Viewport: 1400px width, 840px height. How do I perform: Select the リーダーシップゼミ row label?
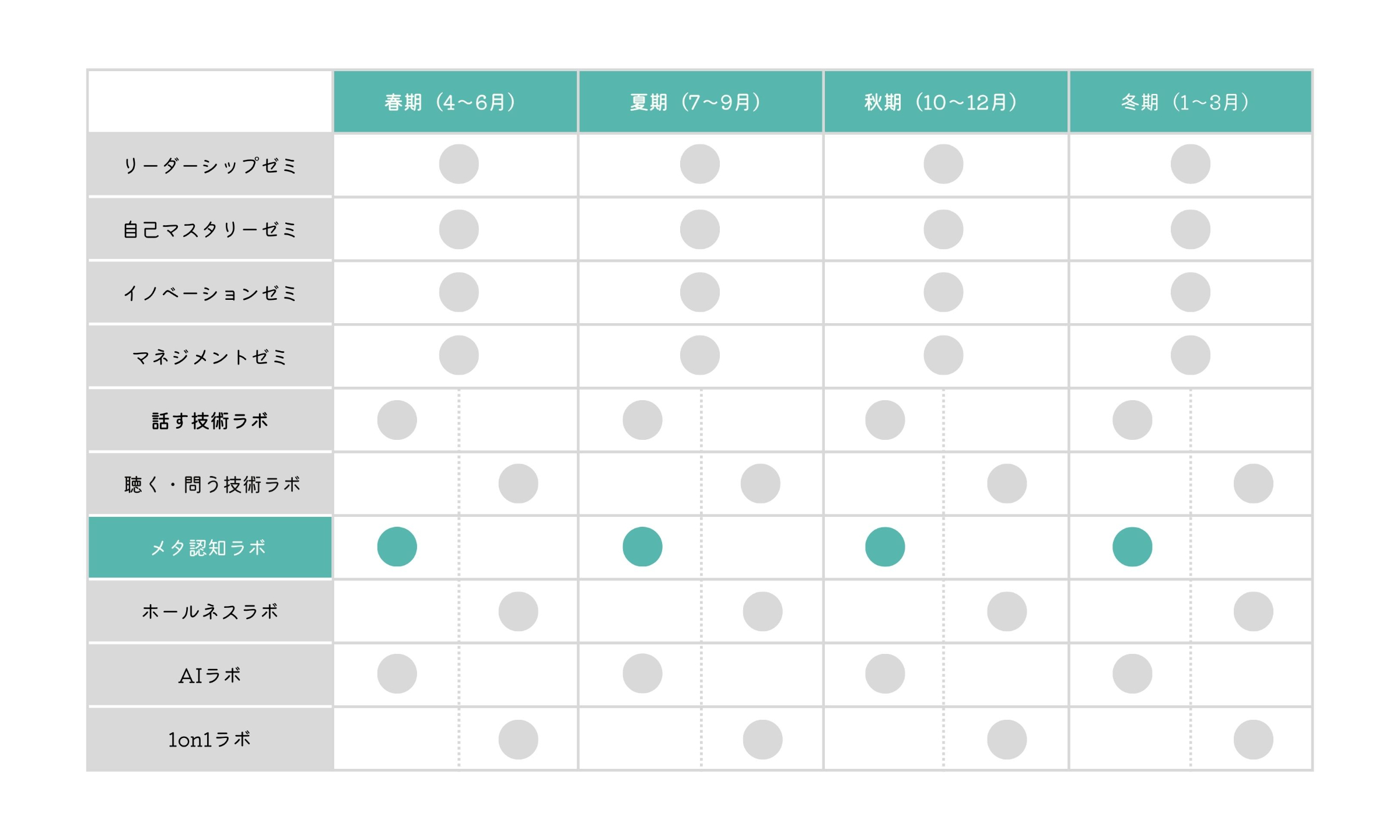(x=210, y=165)
